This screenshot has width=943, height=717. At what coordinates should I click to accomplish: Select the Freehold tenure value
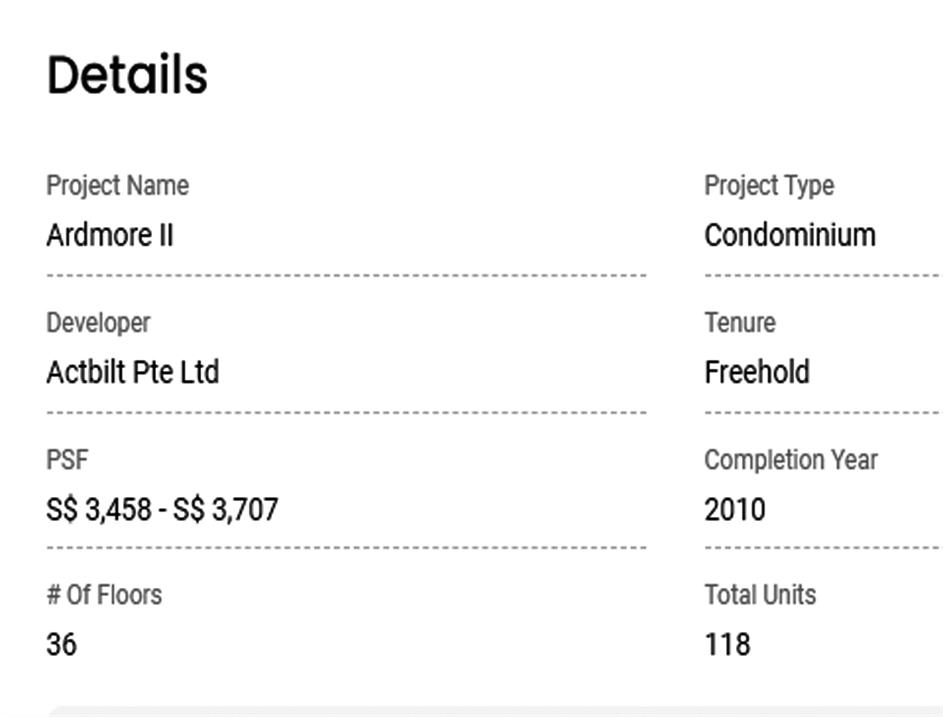point(757,373)
